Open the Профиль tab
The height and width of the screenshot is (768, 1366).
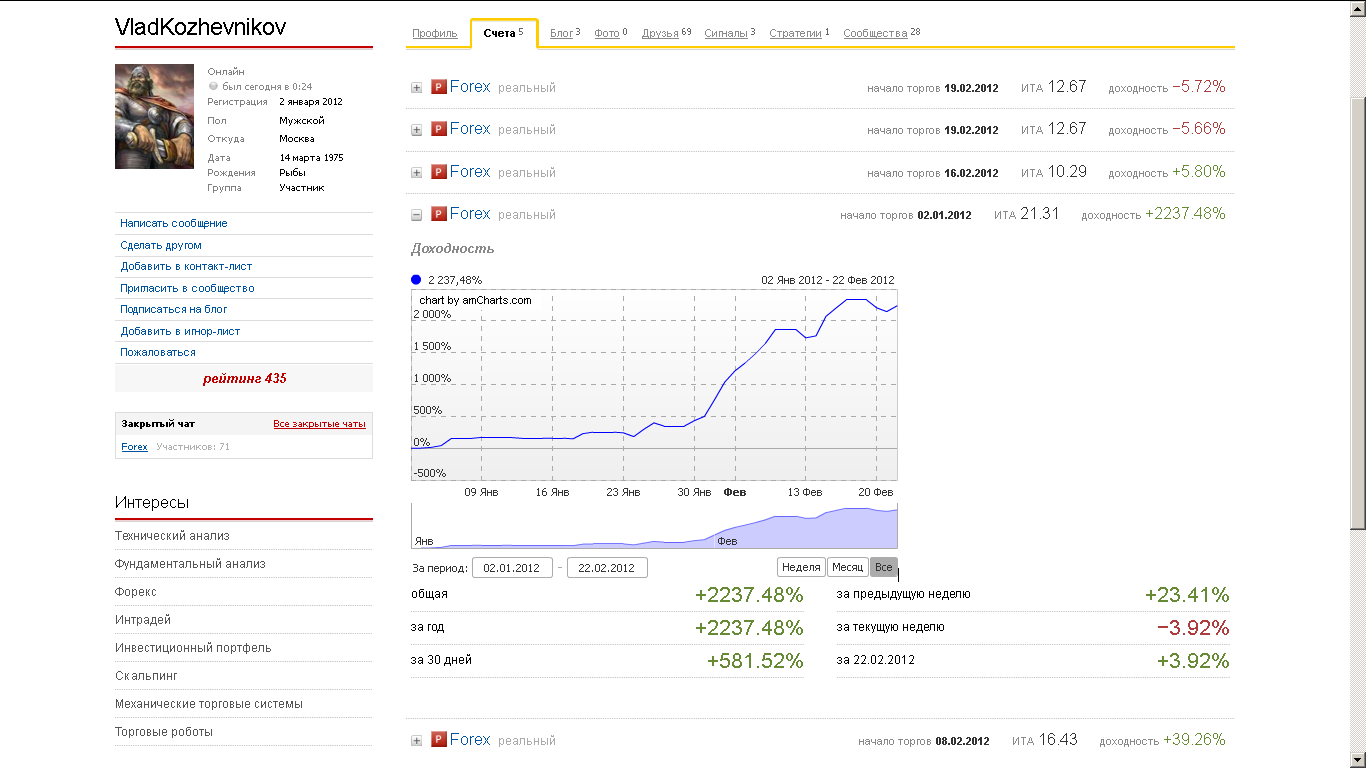[x=434, y=34]
